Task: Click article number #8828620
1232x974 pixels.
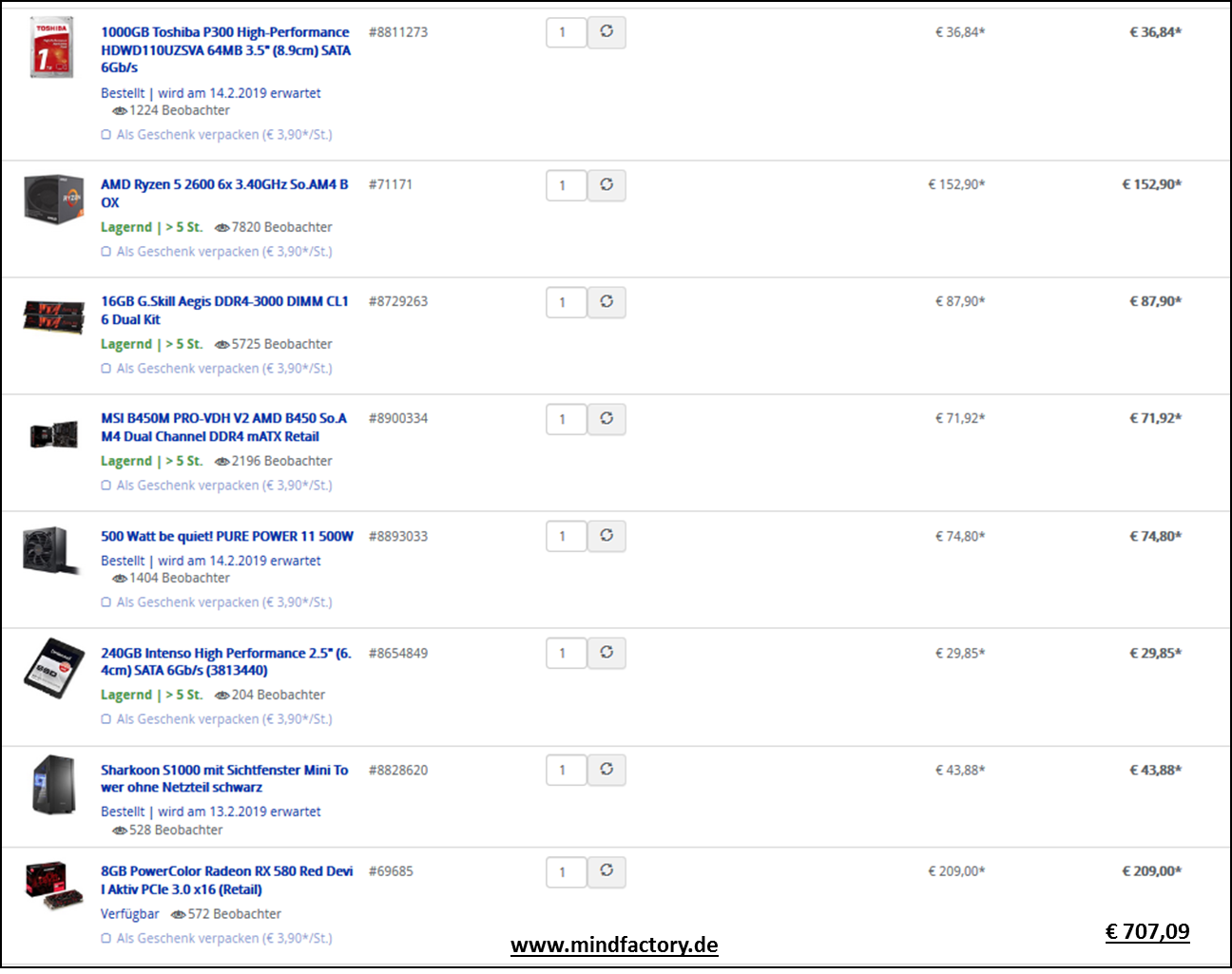Action: pyautogui.click(x=398, y=771)
